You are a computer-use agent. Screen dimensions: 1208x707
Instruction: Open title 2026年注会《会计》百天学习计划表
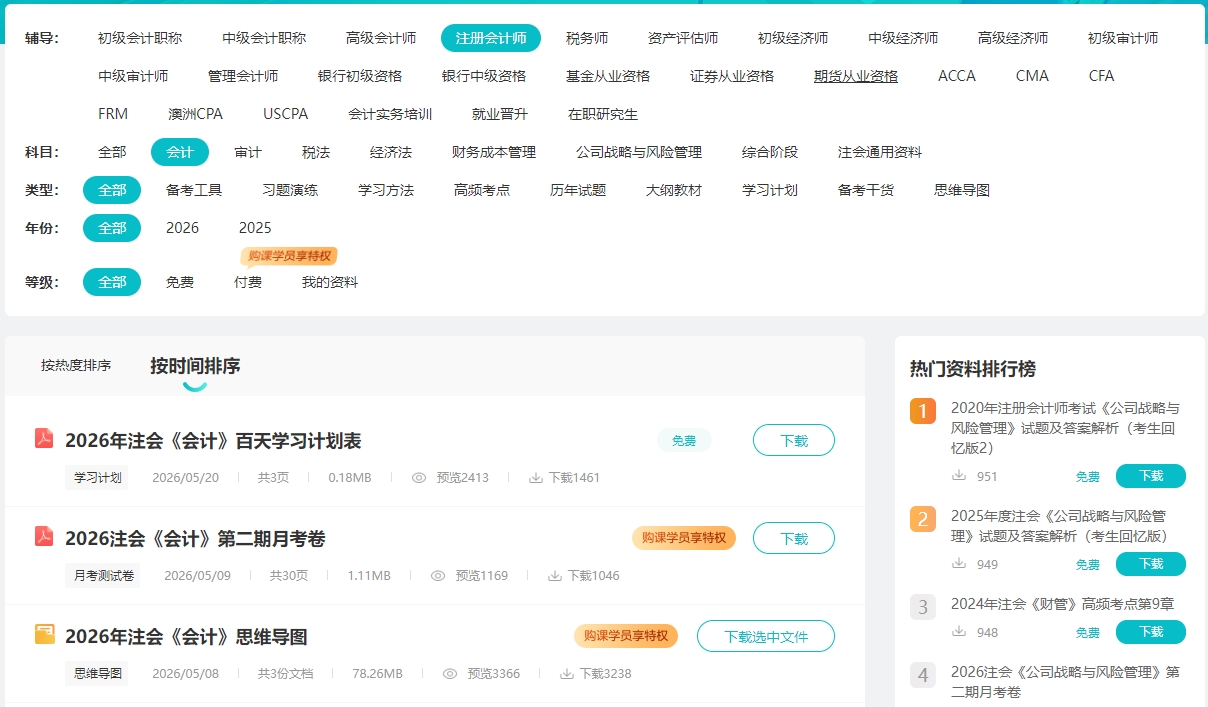[213, 440]
